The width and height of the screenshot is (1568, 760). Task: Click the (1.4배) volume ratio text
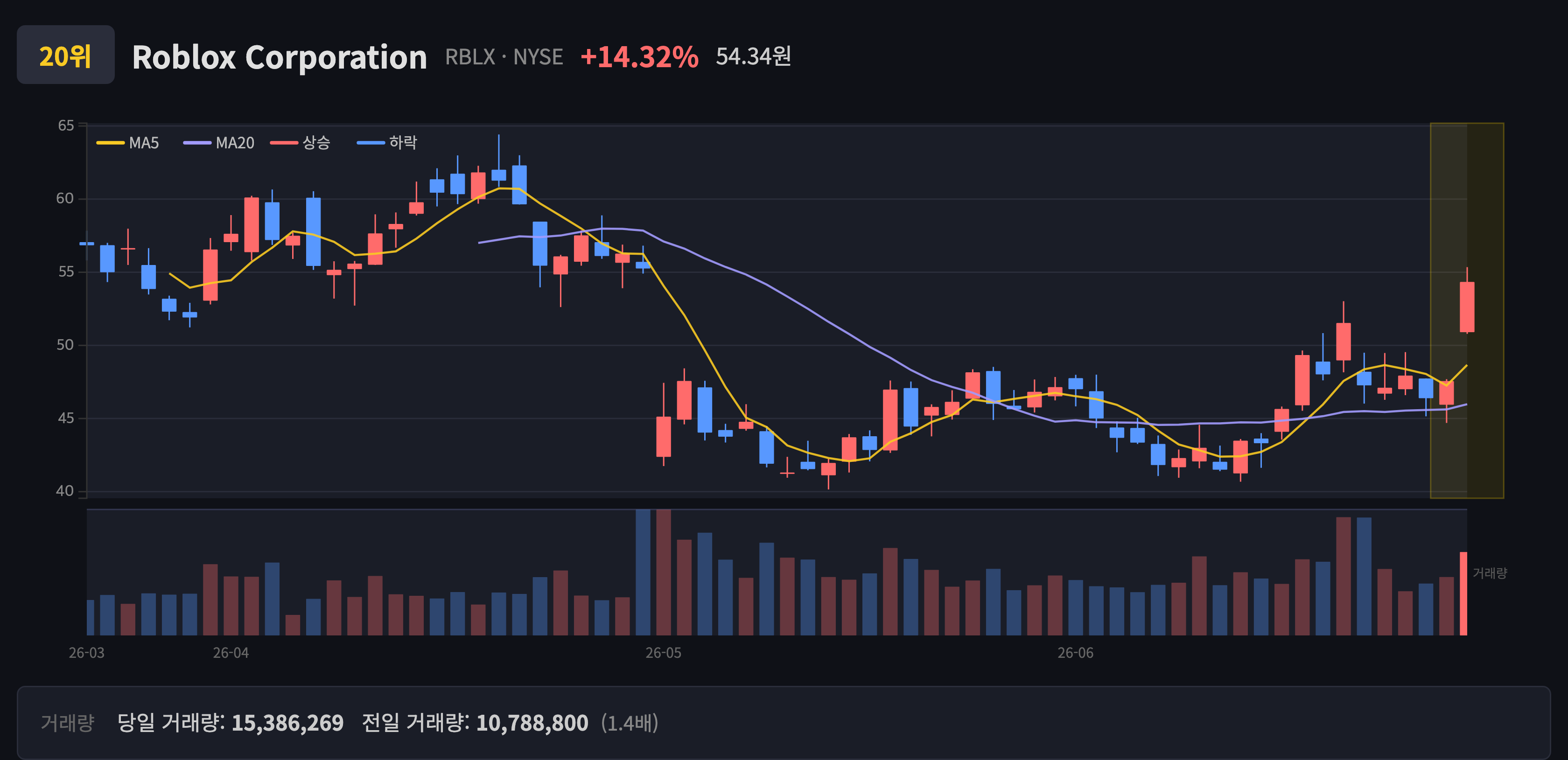pyautogui.click(x=630, y=723)
